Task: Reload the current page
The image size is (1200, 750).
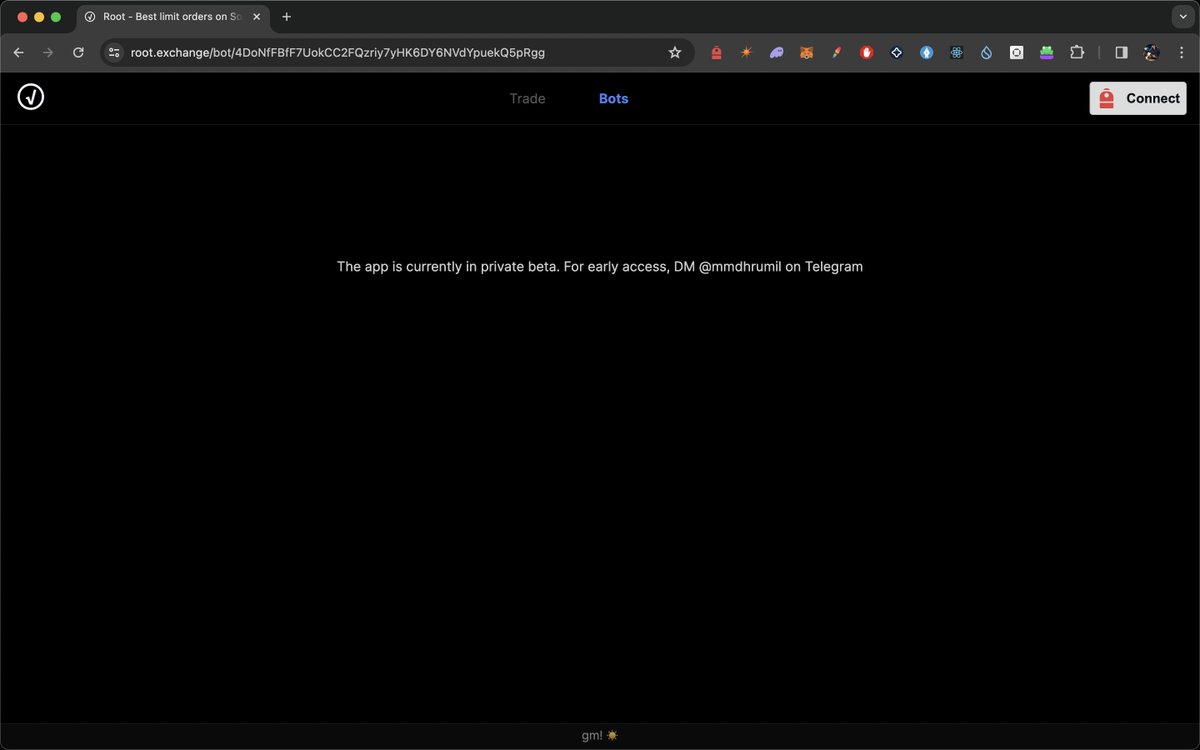Action: pos(78,53)
